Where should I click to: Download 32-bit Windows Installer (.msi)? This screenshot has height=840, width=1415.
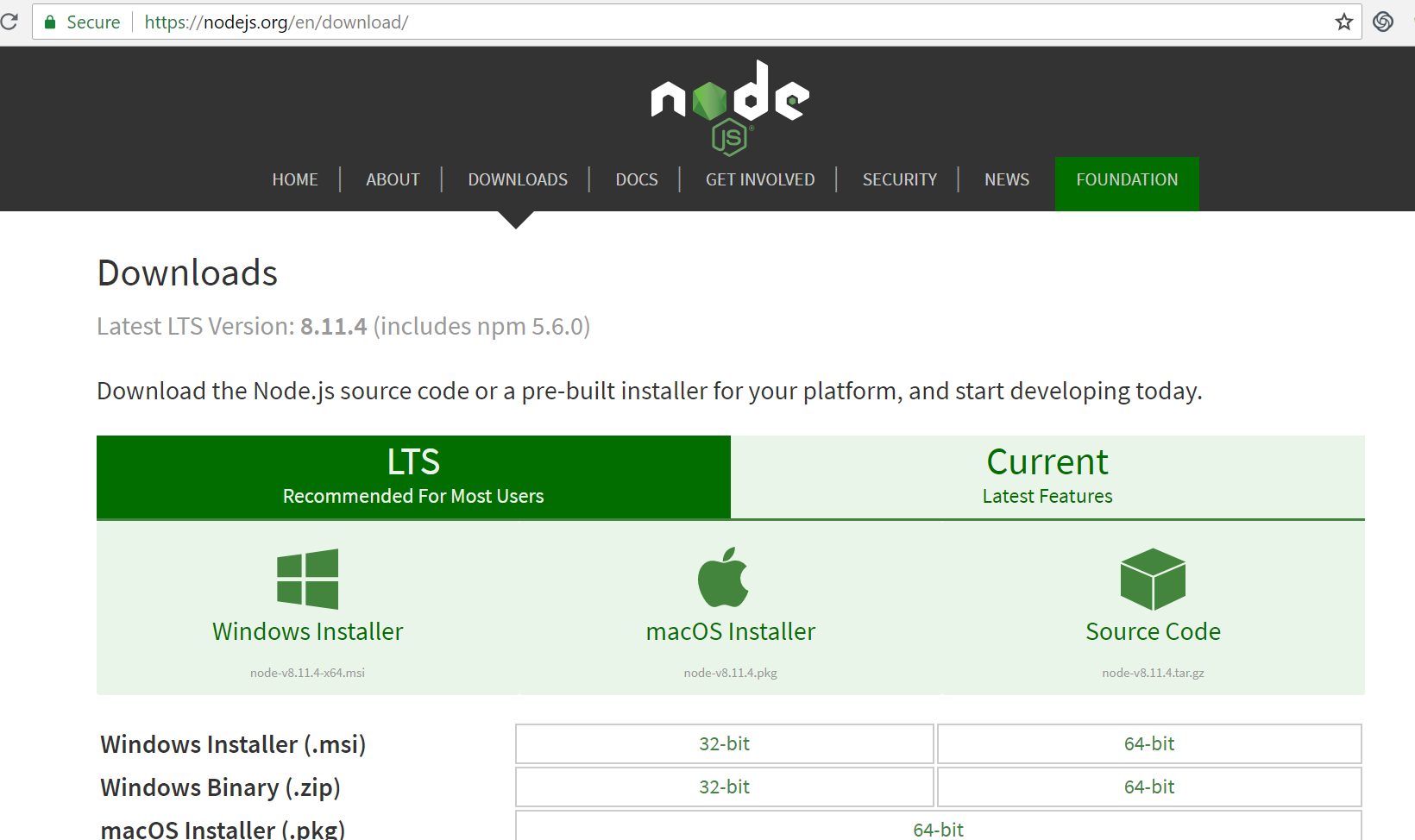pos(725,743)
